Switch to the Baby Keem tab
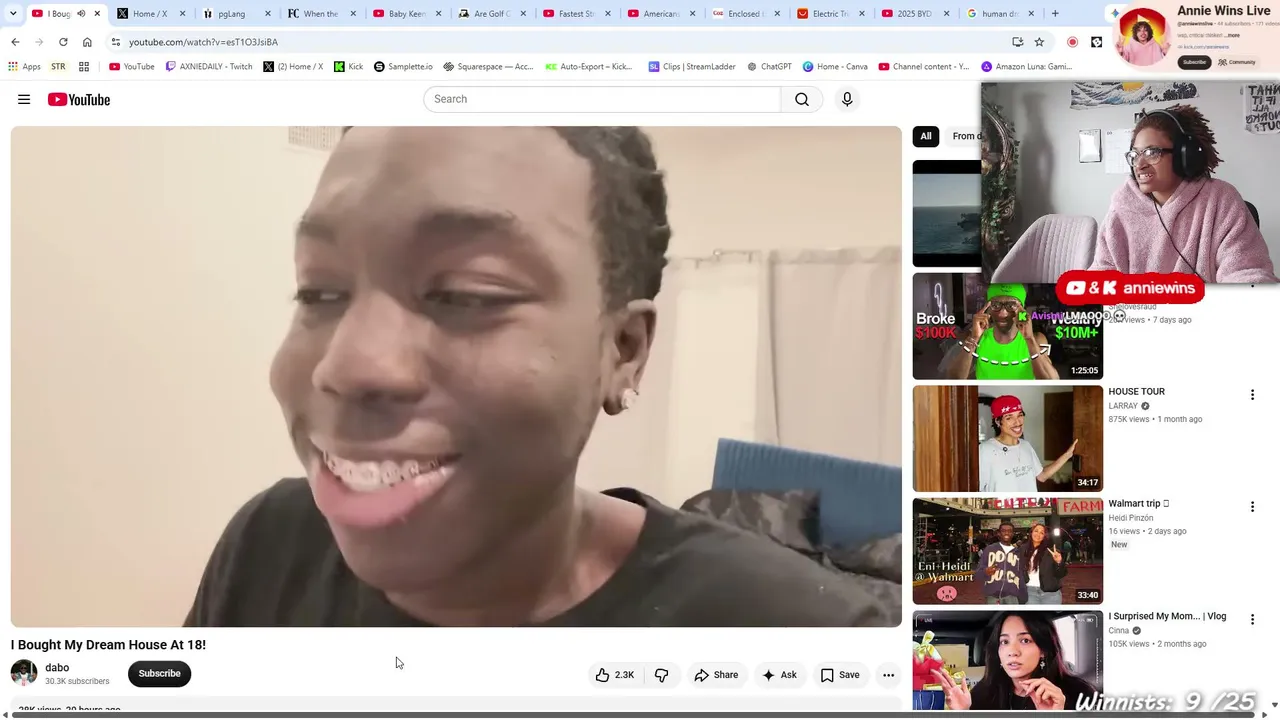 [x=405, y=14]
